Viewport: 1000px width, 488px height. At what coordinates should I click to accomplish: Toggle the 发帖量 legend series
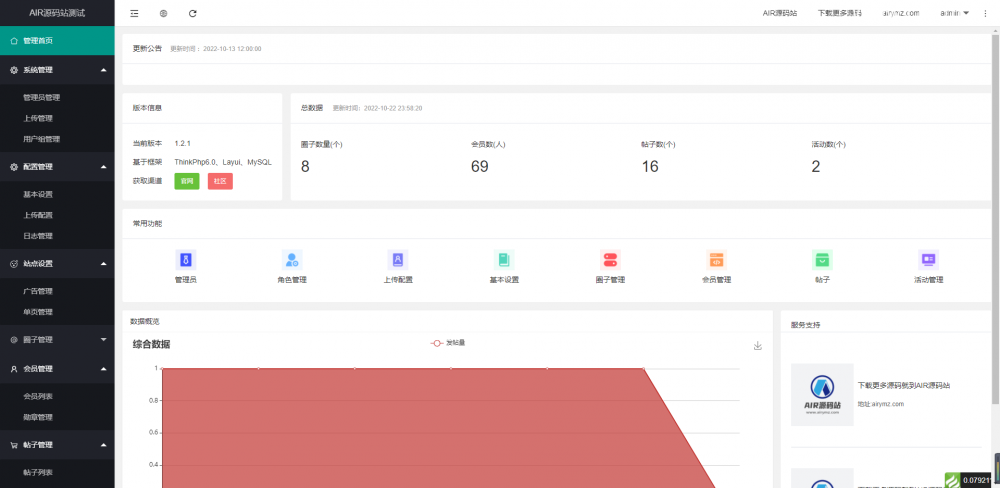pyautogui.click(x=448, y=343)
